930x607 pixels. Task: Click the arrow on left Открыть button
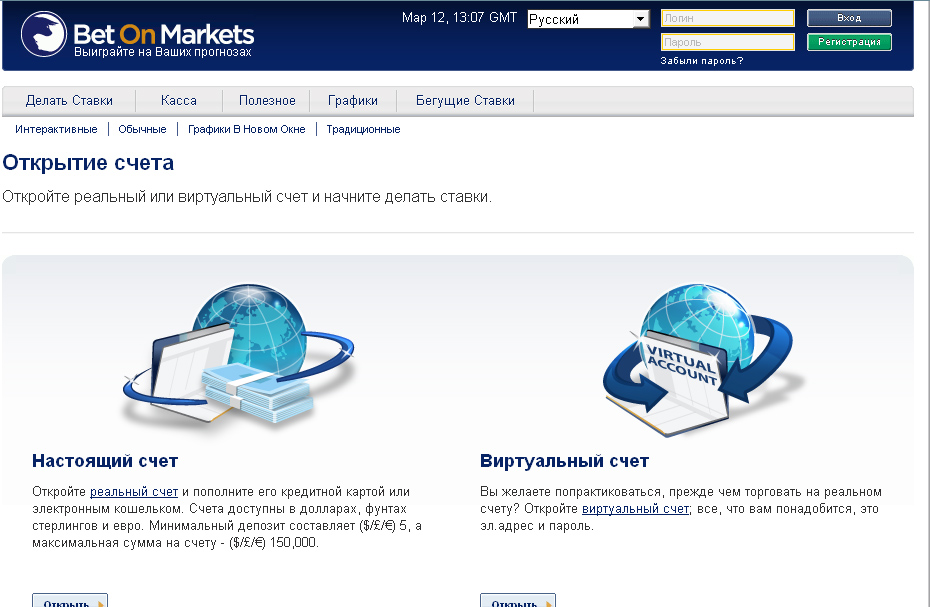click(100, 603)
